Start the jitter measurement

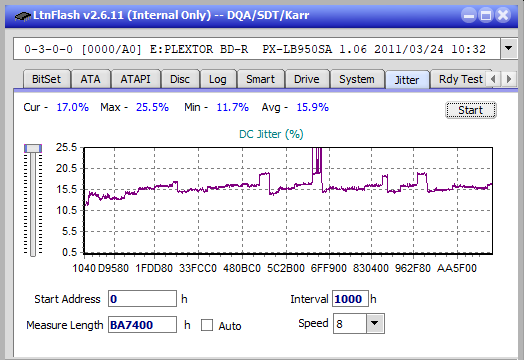[x=471, y=110]
